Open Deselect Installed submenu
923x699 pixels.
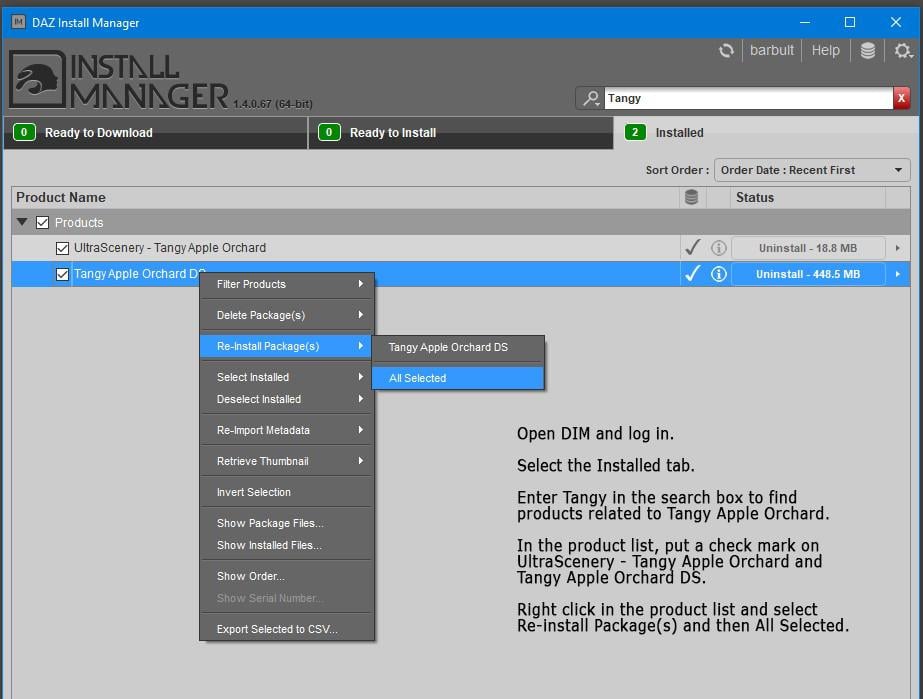tap(287, 399)
